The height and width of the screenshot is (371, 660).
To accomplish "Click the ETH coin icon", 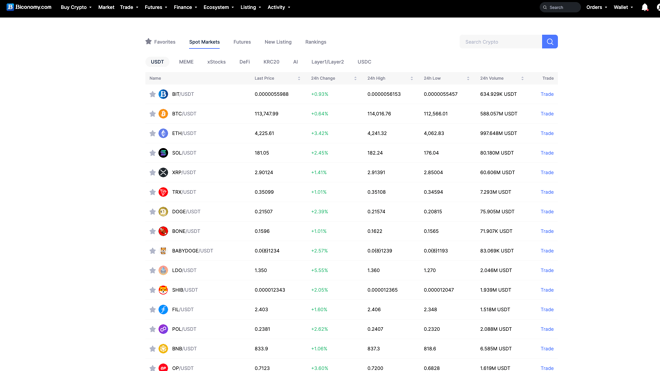I will pos(163,133).
